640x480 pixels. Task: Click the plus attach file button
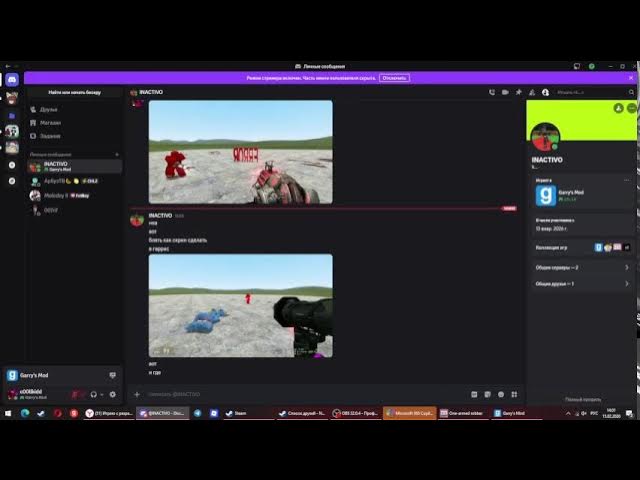[x=137, y=395]
